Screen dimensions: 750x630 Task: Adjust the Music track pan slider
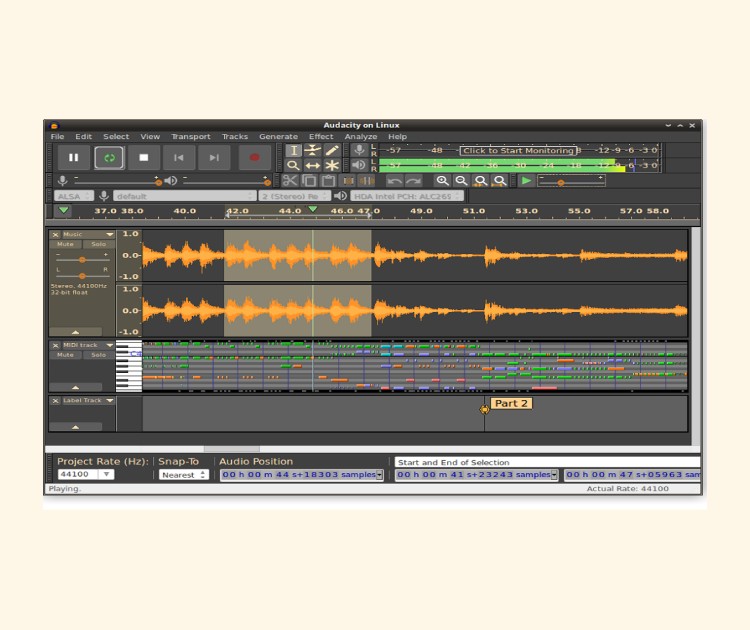[x=82, y=276]
